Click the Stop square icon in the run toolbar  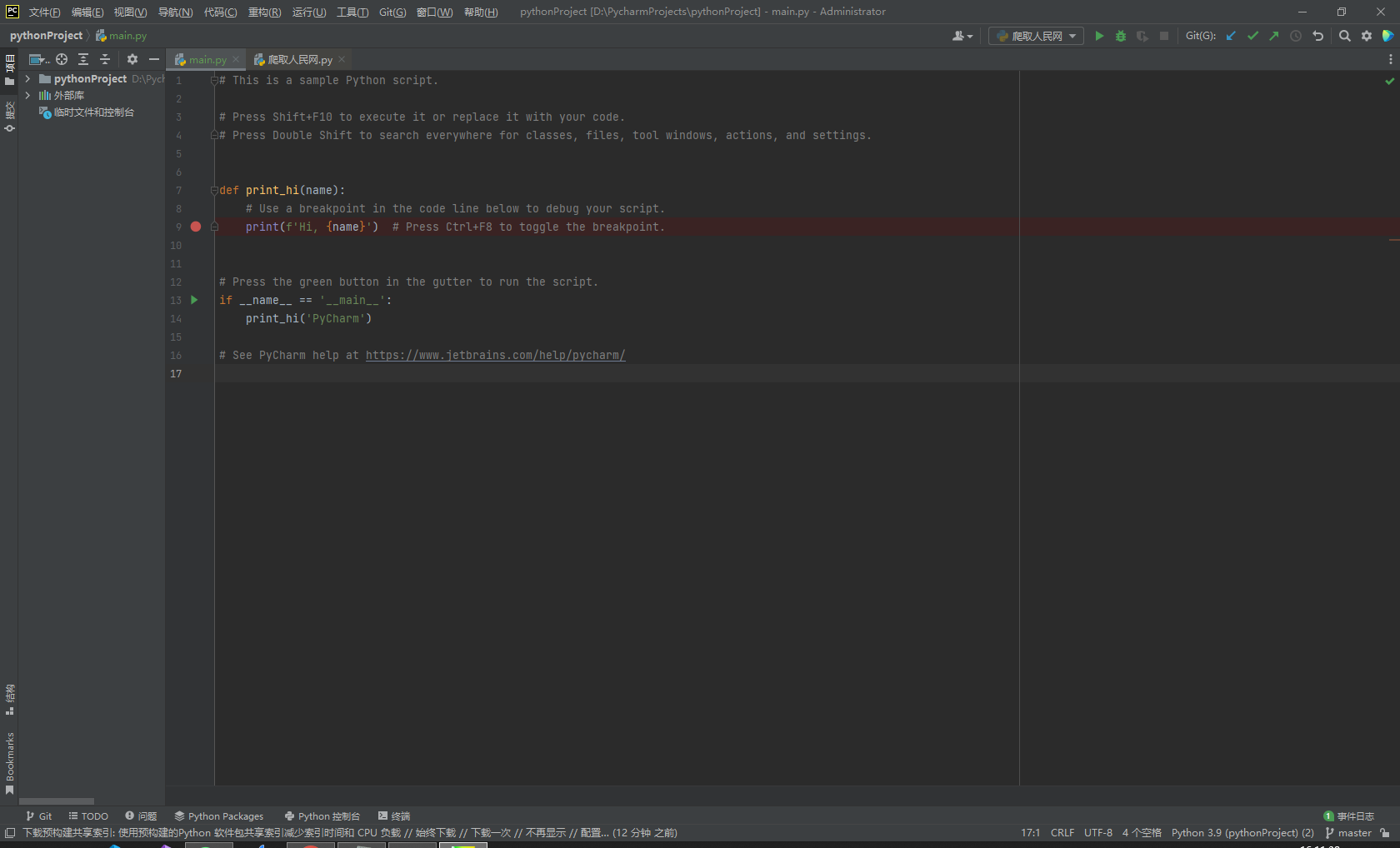(x=1164, y=36)
